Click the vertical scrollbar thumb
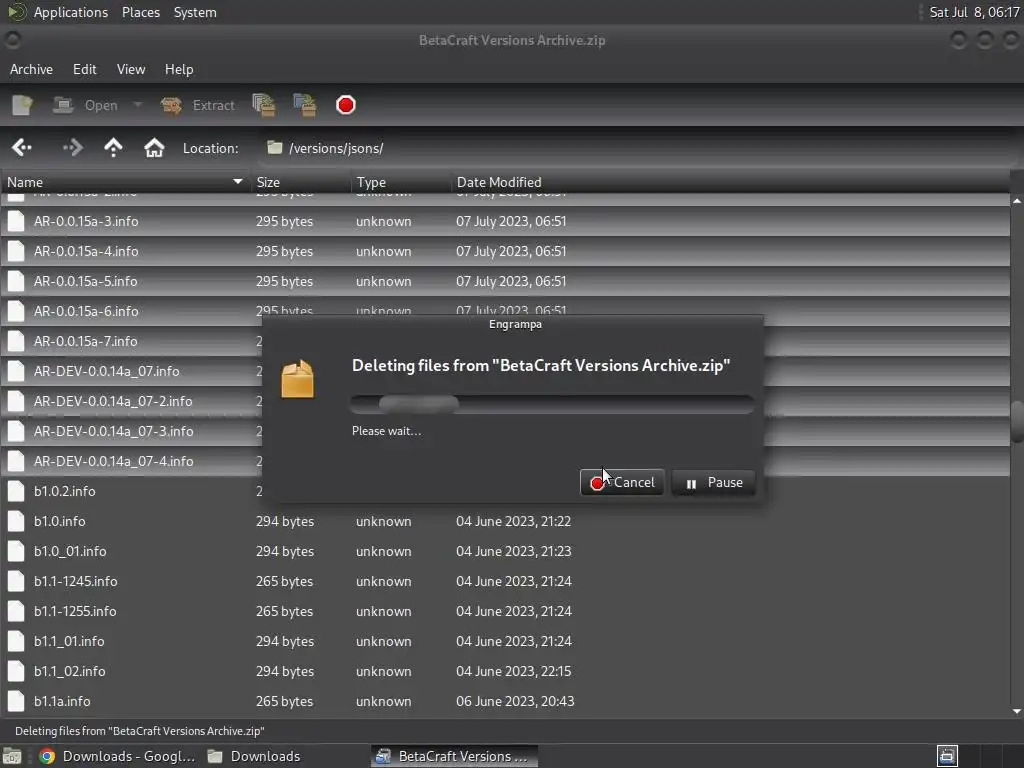Screen dimensions: 1024x768 point(1017,422)
